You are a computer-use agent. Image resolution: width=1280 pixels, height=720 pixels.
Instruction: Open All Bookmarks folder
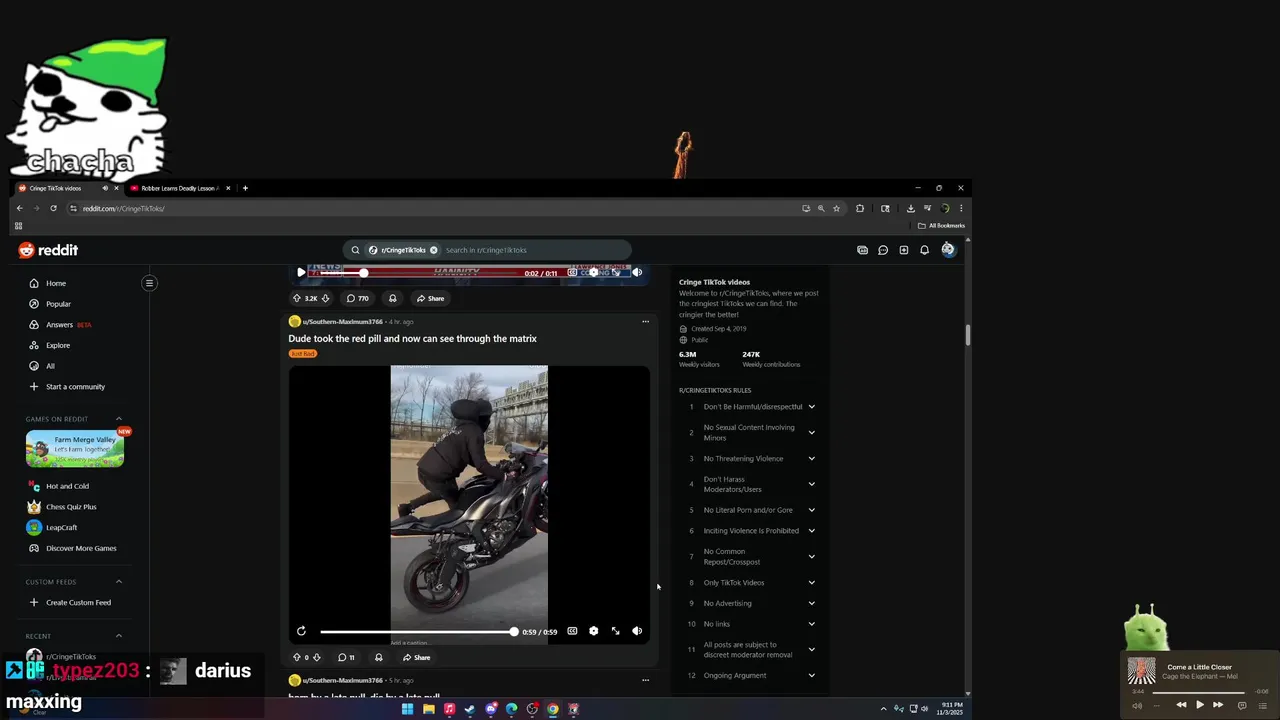[x=941, y=225]
